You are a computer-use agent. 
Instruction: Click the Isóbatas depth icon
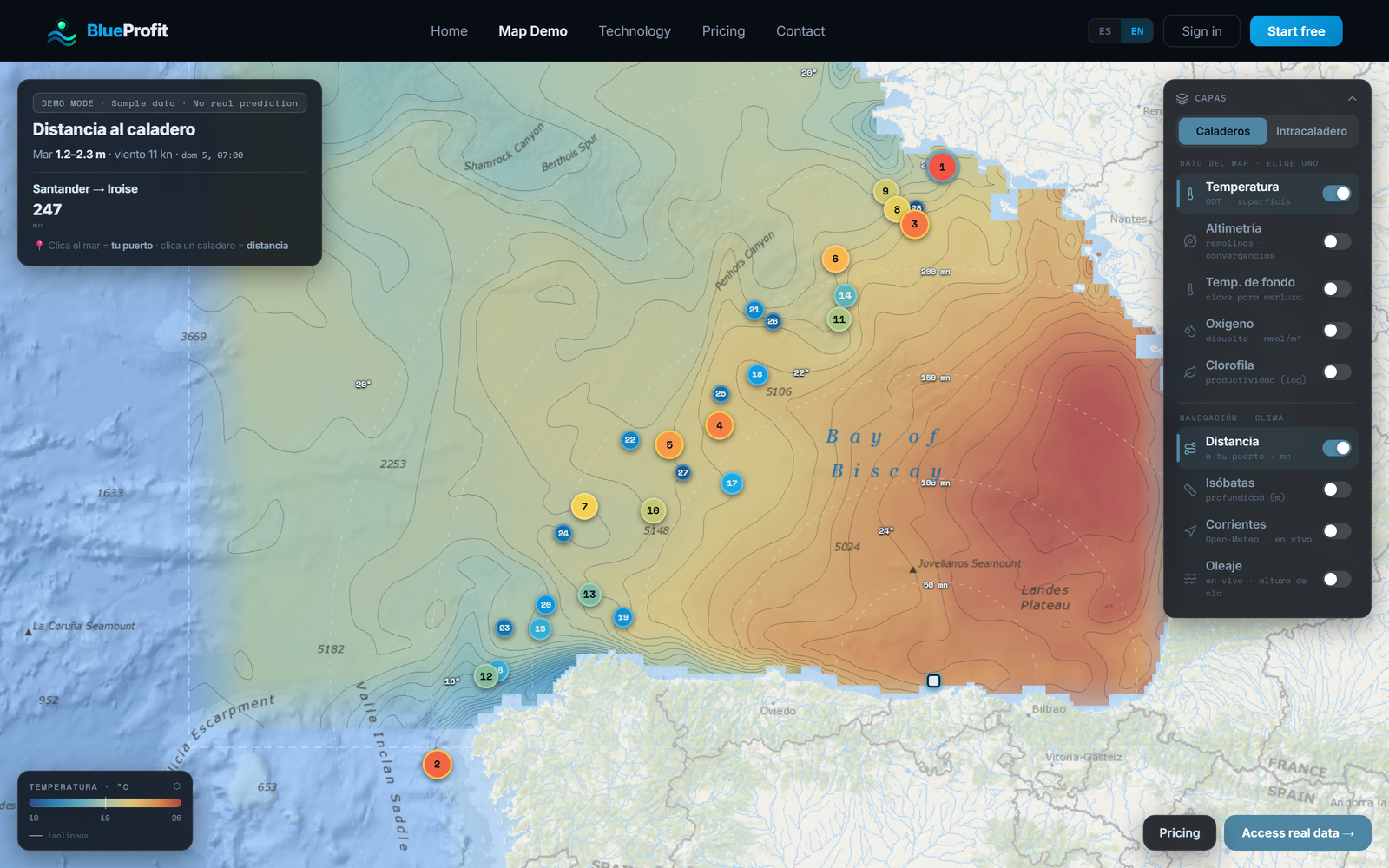point(1190,490)
